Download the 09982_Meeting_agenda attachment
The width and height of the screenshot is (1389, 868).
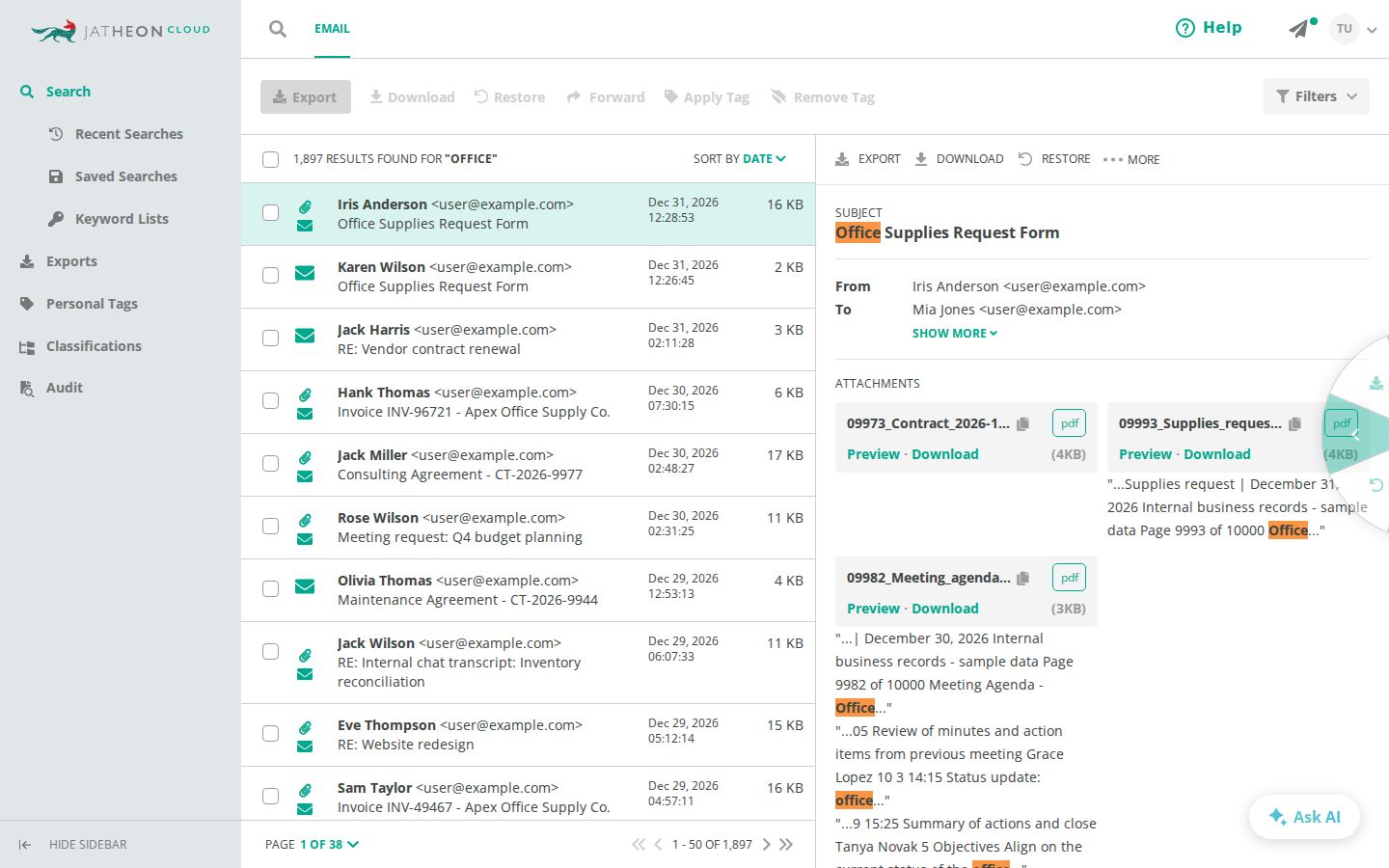[945, 609]
